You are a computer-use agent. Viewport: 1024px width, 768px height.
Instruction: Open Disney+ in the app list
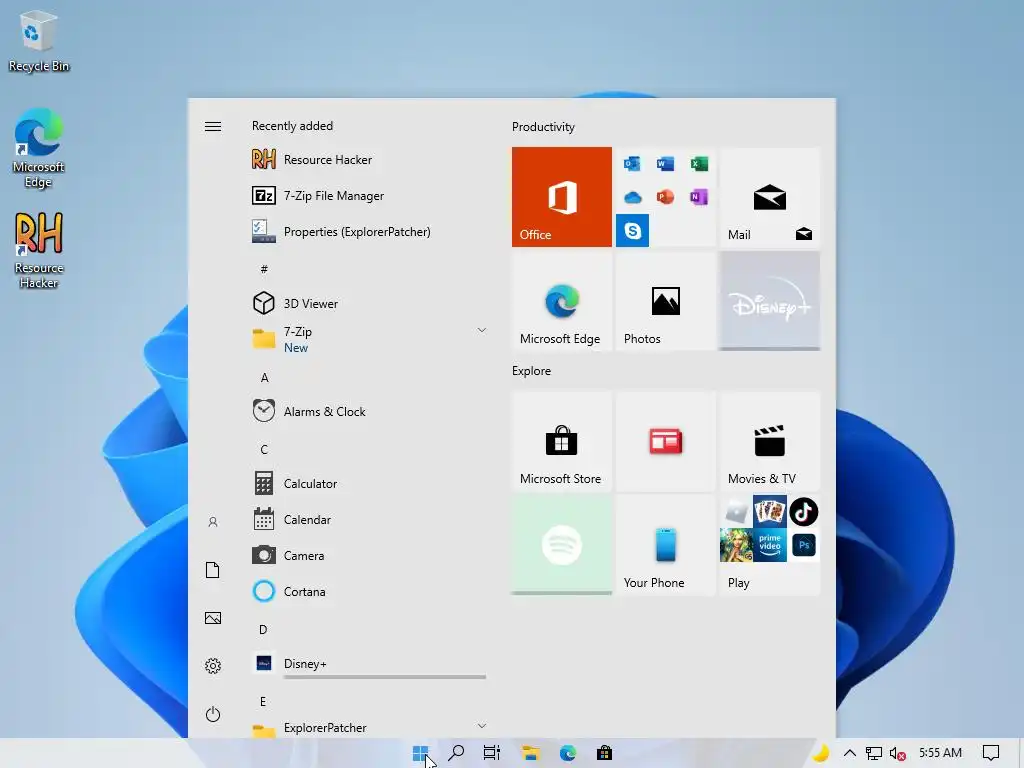click(369, 664)
